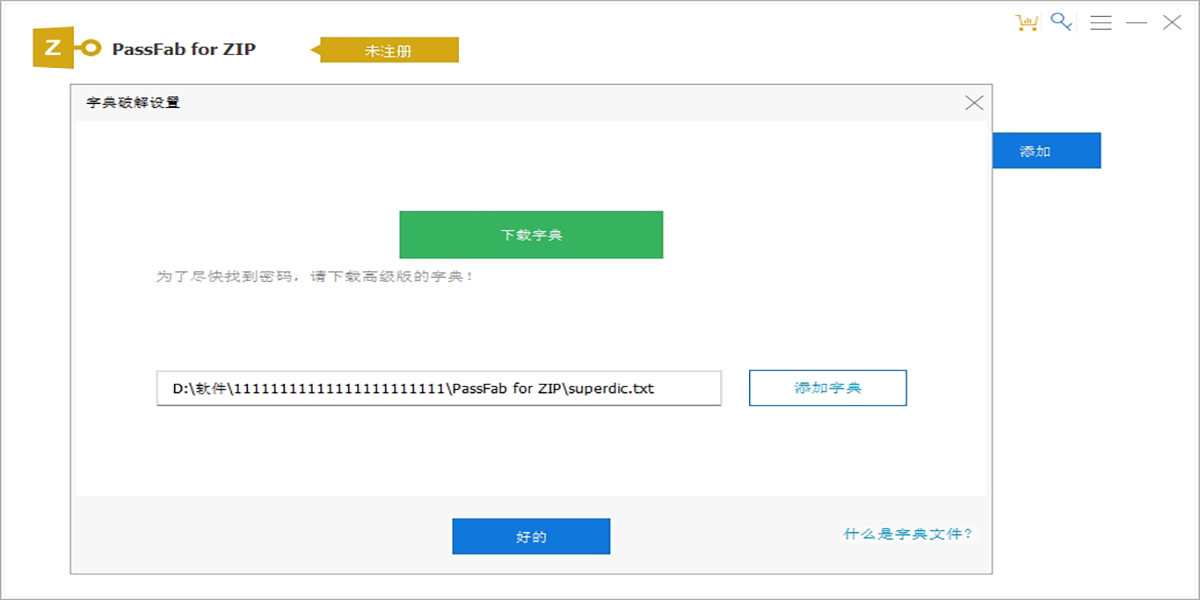Click the PassFab for ZIP title text

pos(184,48)
